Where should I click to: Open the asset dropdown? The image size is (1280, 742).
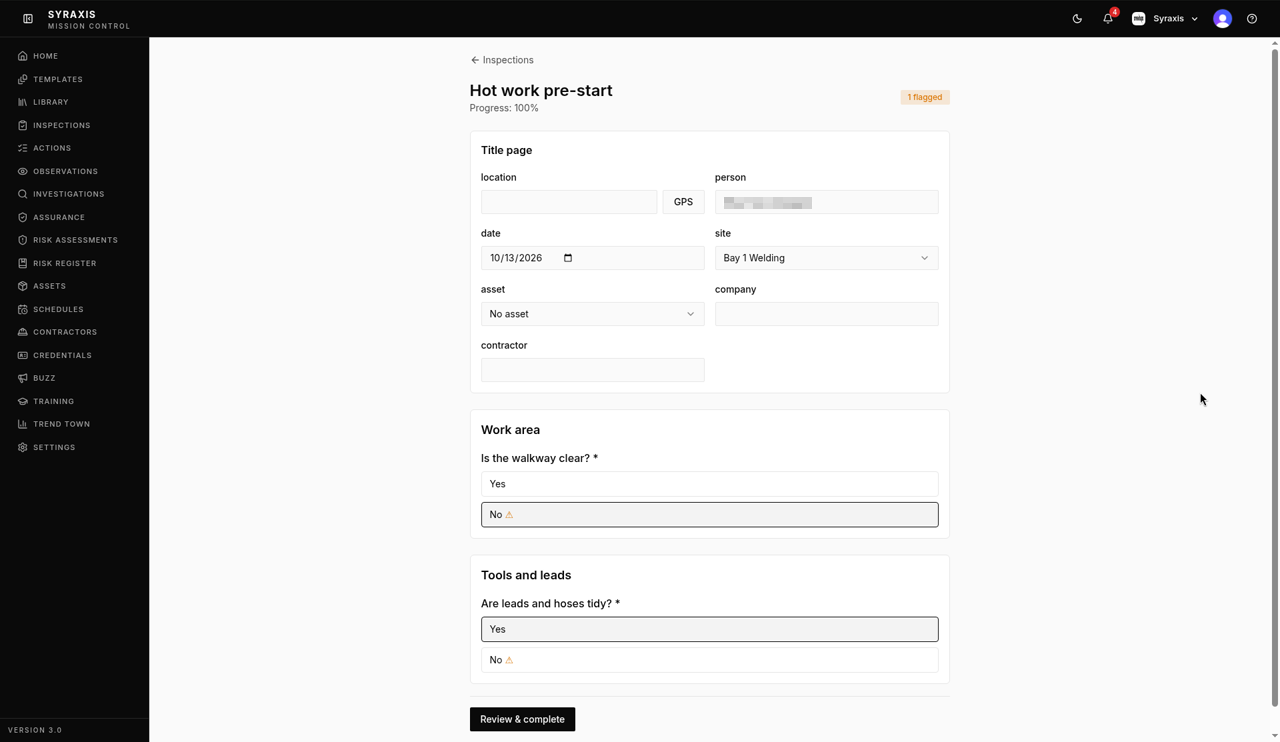[592, 314]
